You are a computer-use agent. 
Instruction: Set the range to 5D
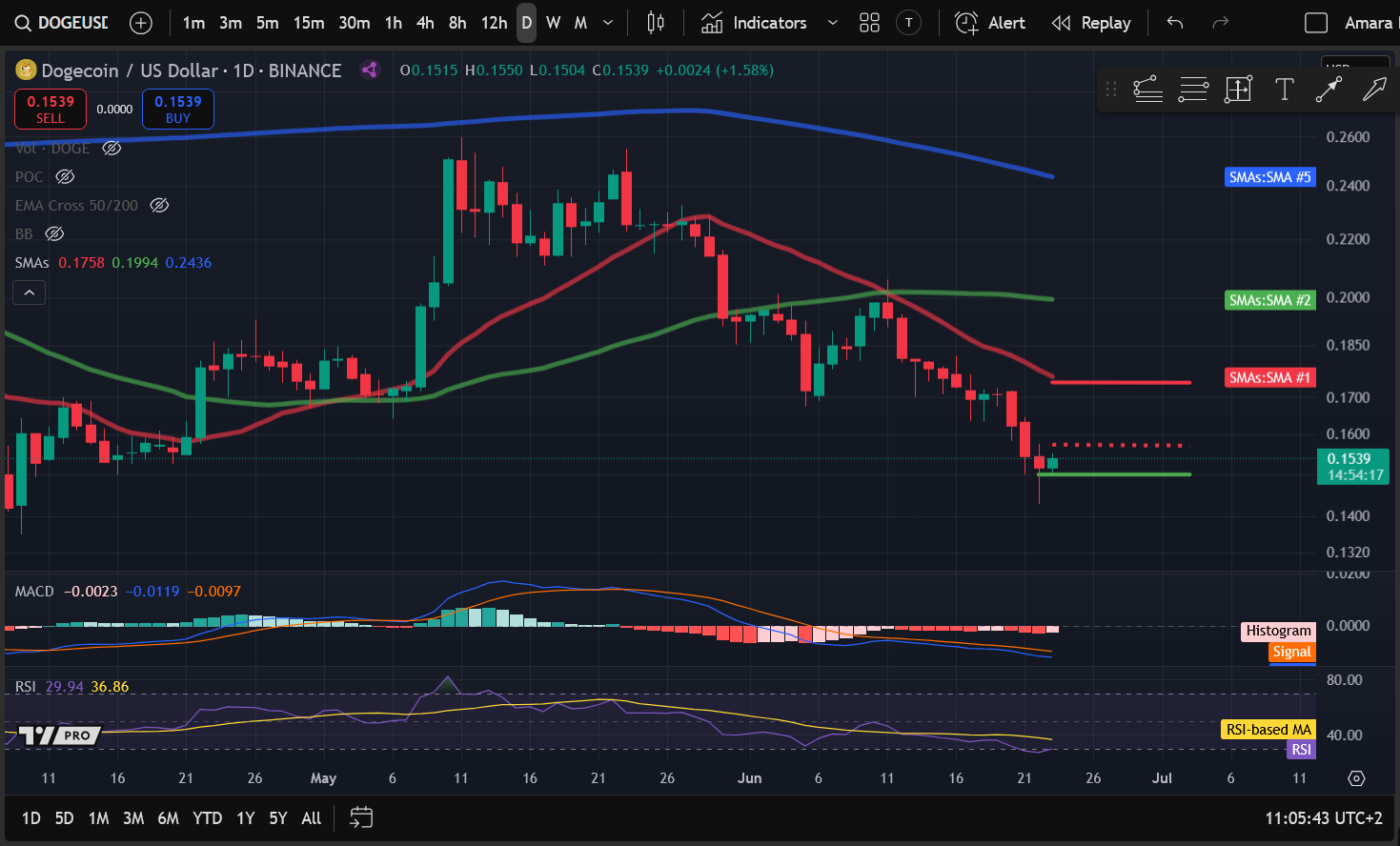click(x=64, y=817)
